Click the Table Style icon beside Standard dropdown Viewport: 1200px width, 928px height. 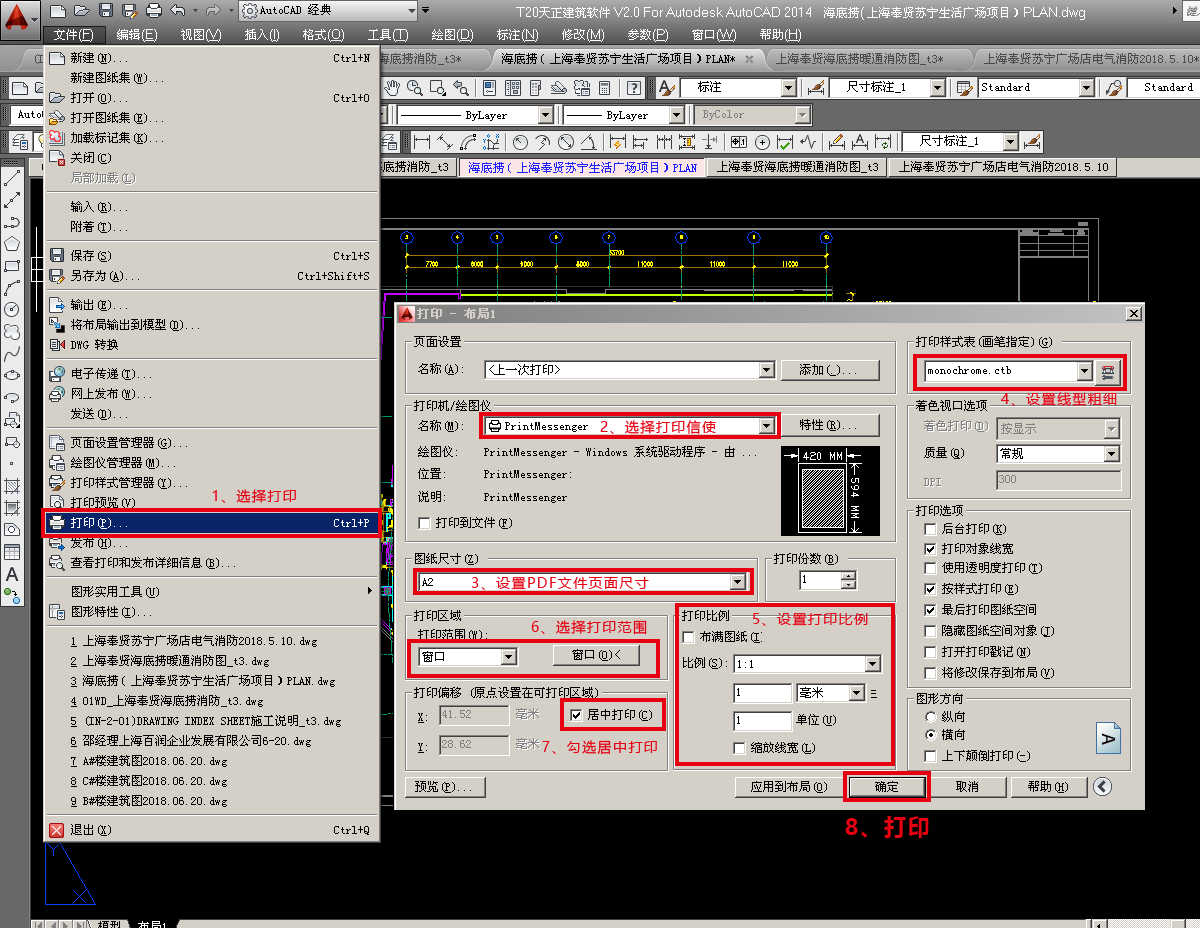coord(964,88)
